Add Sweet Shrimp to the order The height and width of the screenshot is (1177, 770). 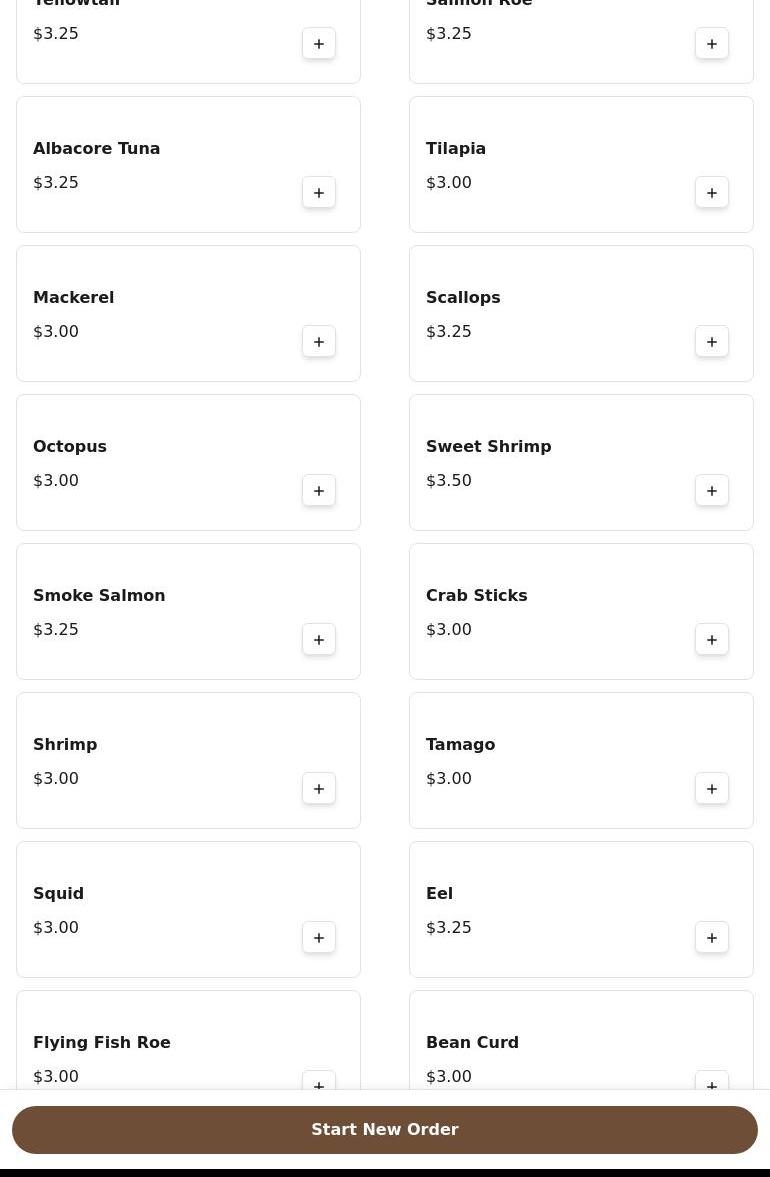(712, 491)
